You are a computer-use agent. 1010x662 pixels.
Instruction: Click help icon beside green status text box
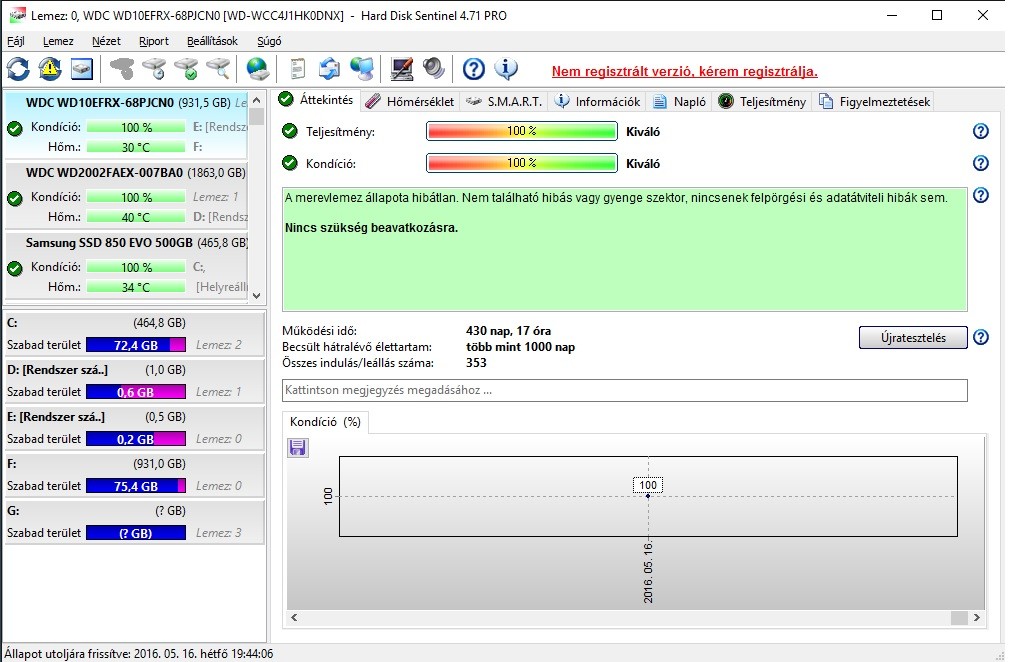tap(980, 195)
